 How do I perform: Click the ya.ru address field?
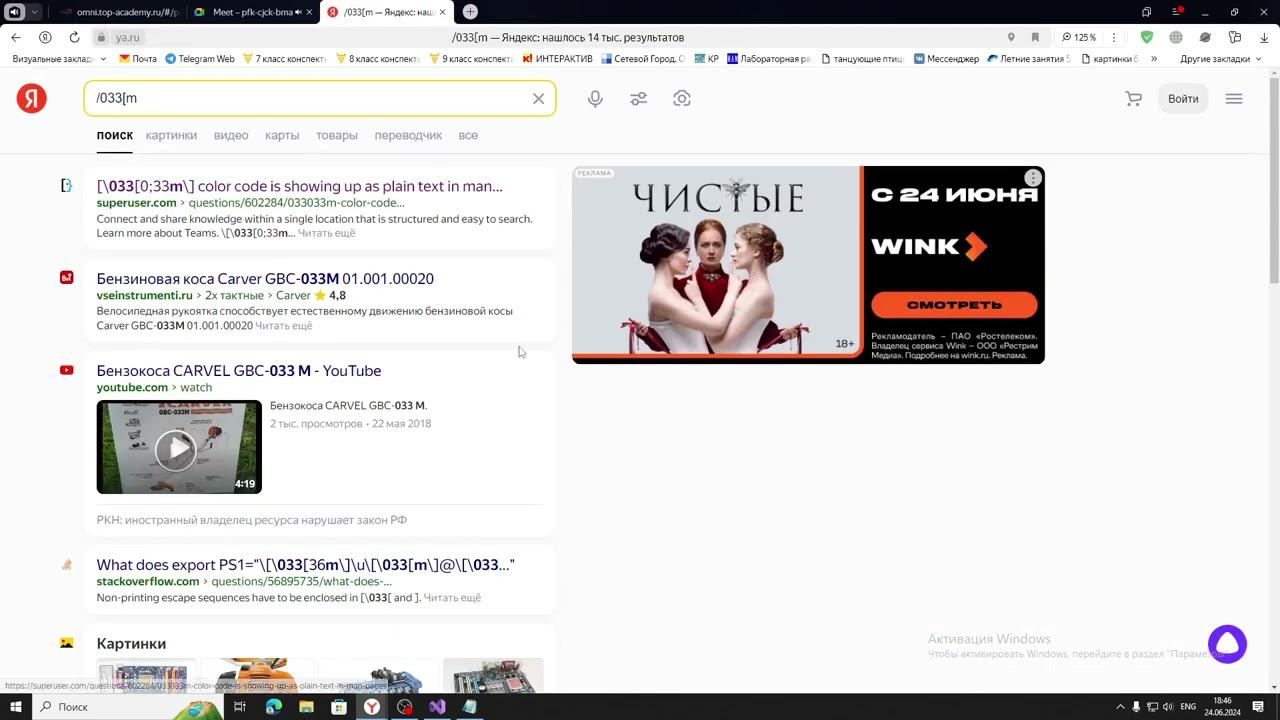tap(127, 37)
